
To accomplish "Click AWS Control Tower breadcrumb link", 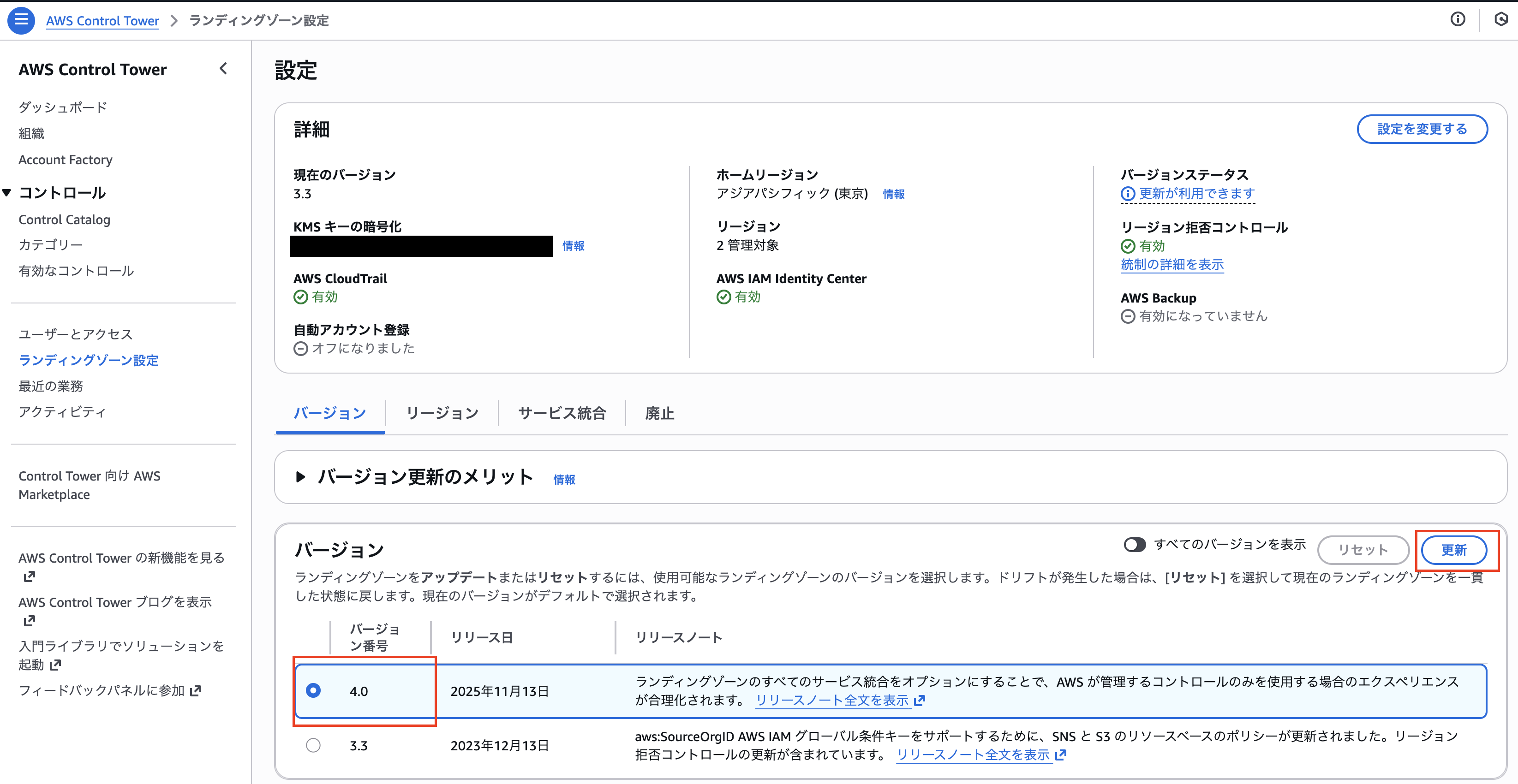I will click(x=102, y=21).
